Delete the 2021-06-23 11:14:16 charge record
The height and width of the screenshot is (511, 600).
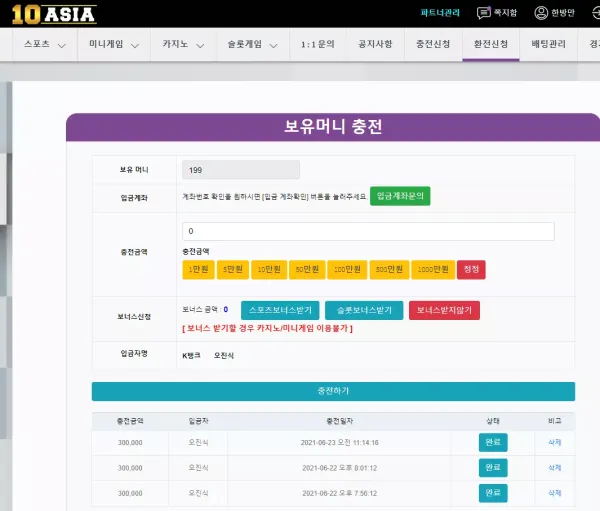(554, 442)
